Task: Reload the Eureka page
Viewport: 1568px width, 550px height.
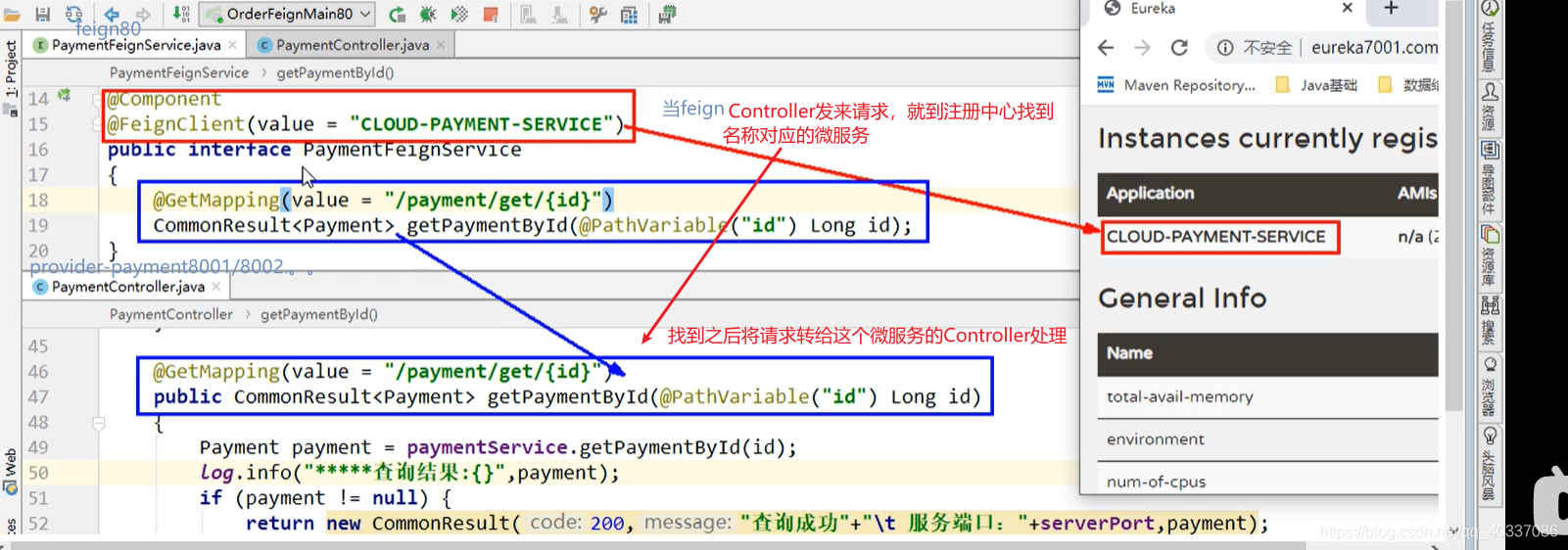Action: click(1179, 47)
